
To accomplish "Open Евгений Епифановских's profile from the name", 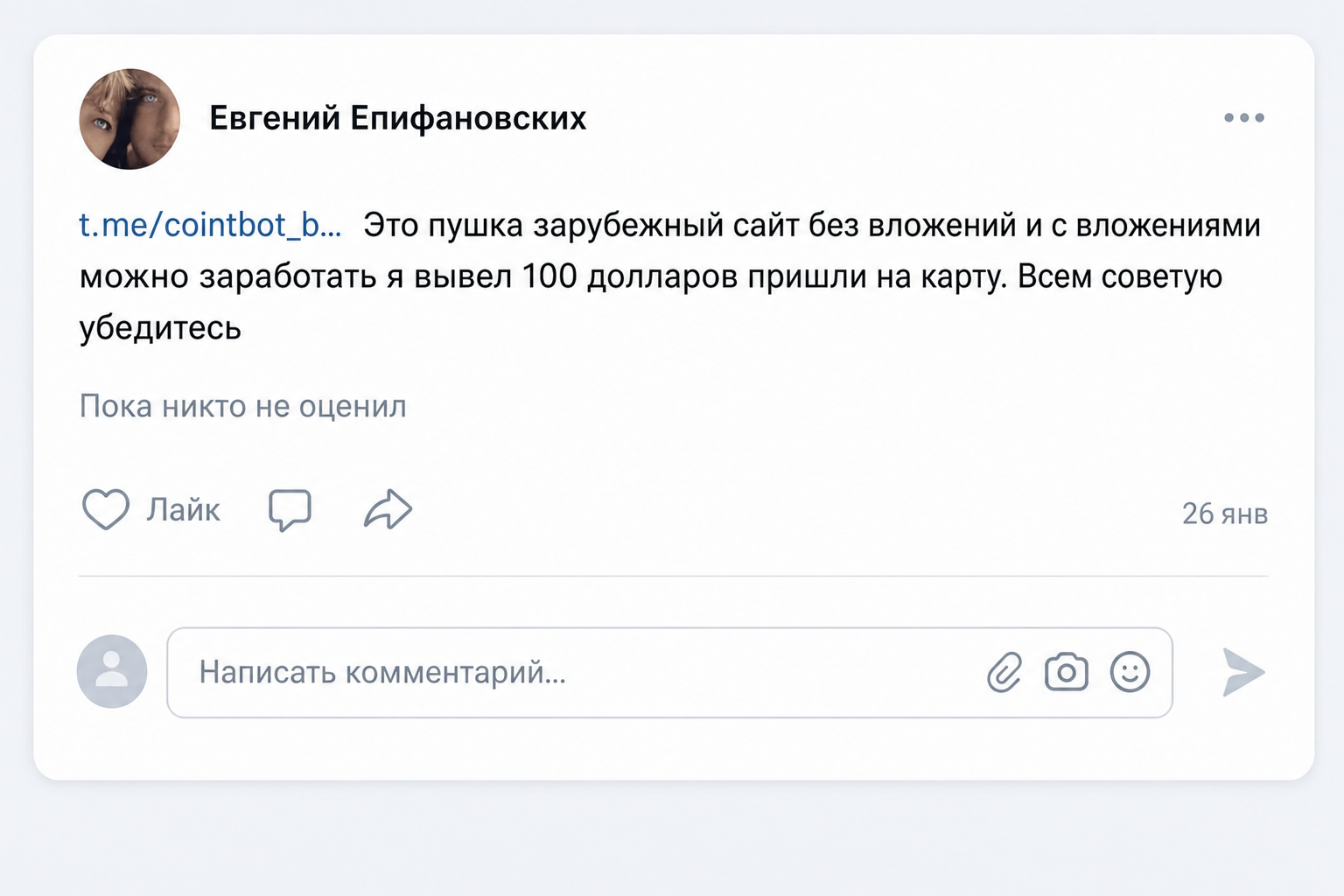I will tap(398, 118).
